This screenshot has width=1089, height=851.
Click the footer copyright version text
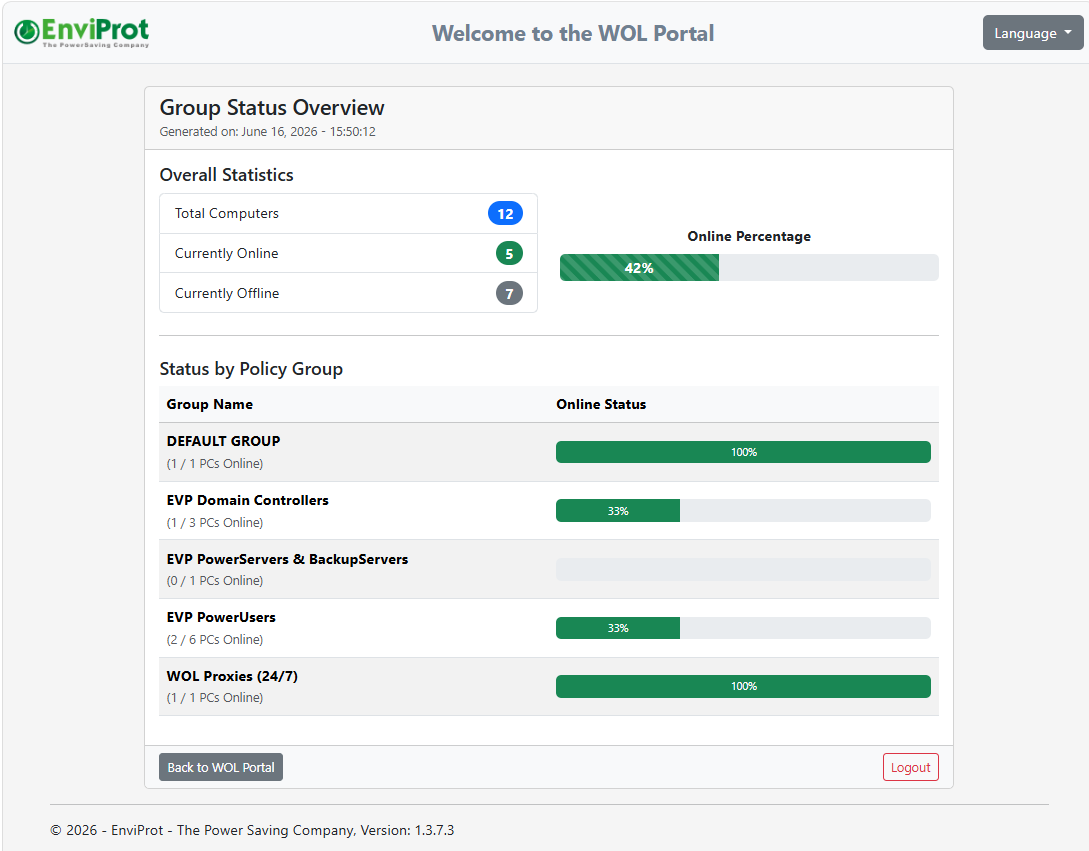tap(252, 830)
